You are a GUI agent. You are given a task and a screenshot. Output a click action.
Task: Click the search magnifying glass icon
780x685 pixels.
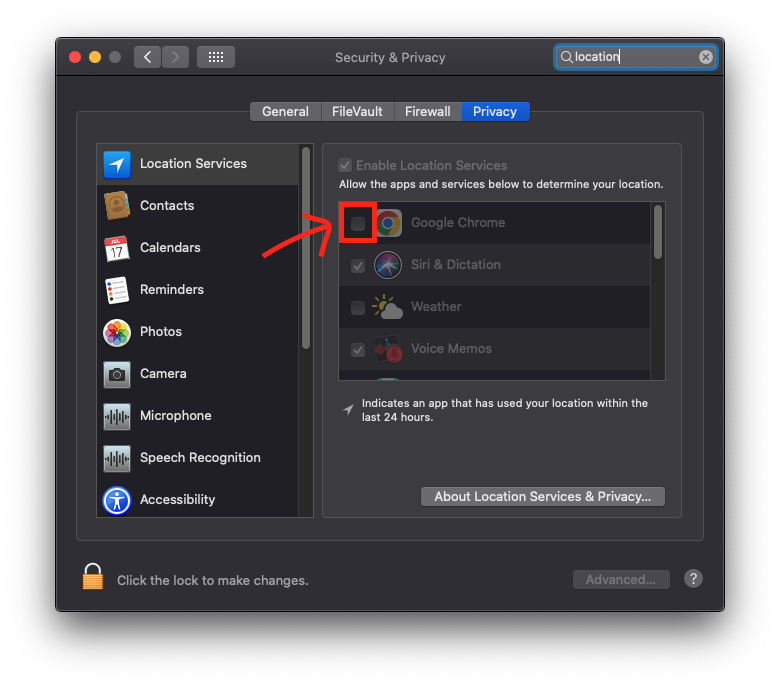tap(567, 57)
